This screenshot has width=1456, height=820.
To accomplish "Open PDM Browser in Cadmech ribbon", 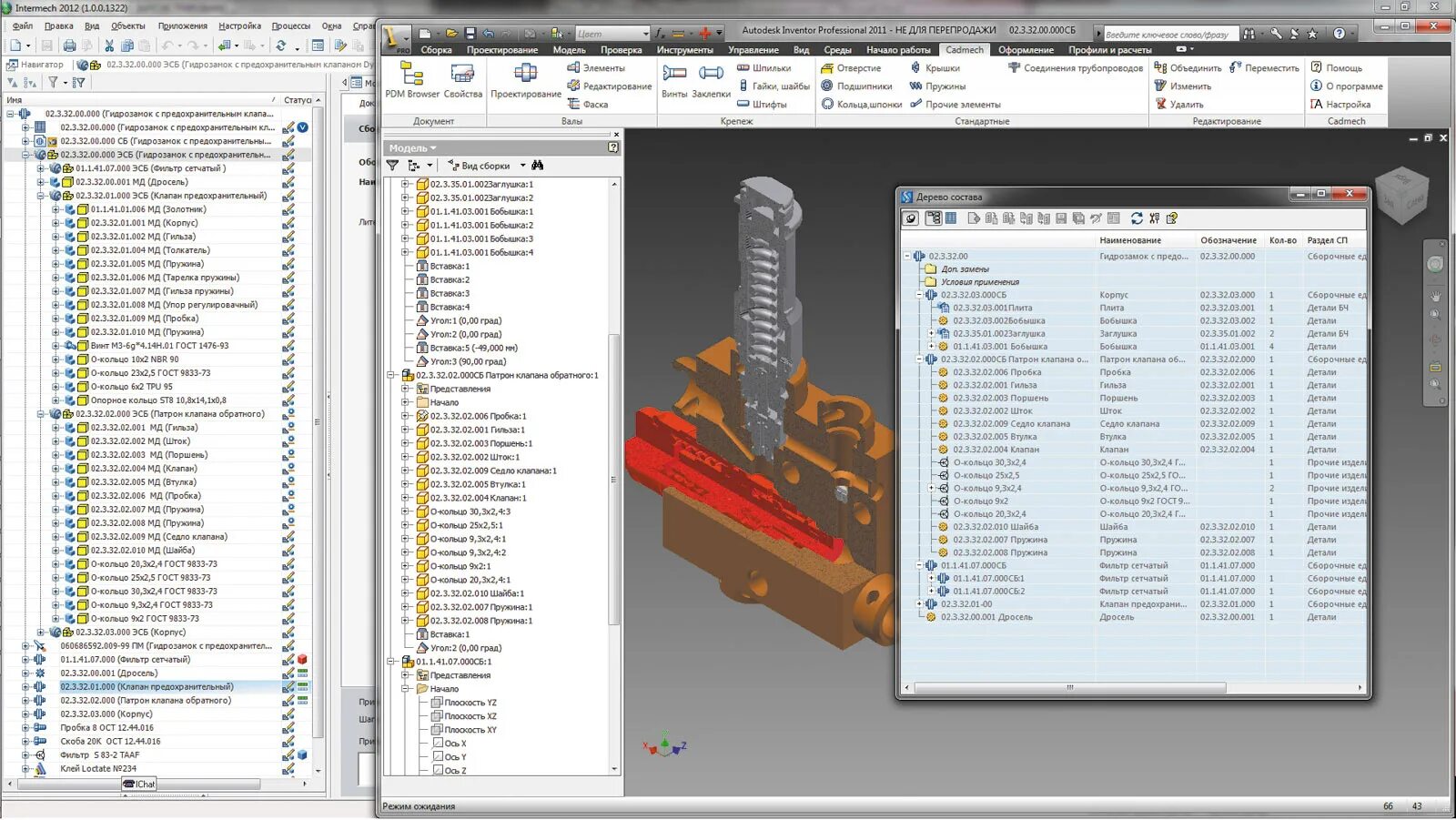I will tap(411, 80).
